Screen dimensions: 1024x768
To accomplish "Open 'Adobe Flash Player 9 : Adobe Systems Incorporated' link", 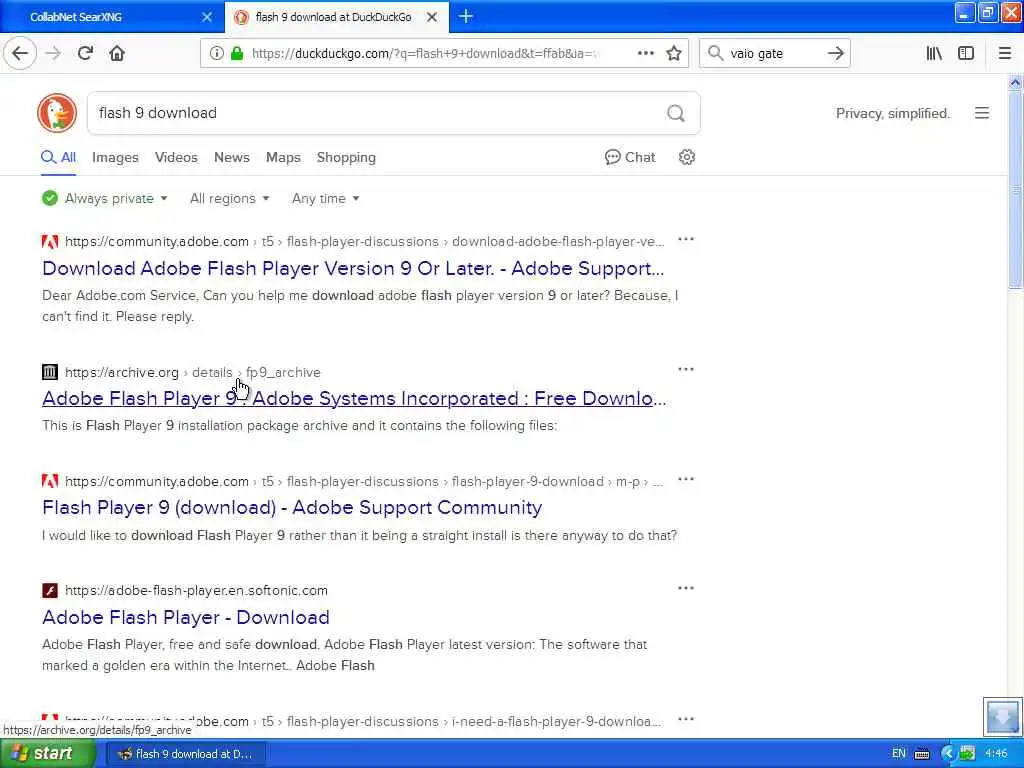I will click(354, 398).
